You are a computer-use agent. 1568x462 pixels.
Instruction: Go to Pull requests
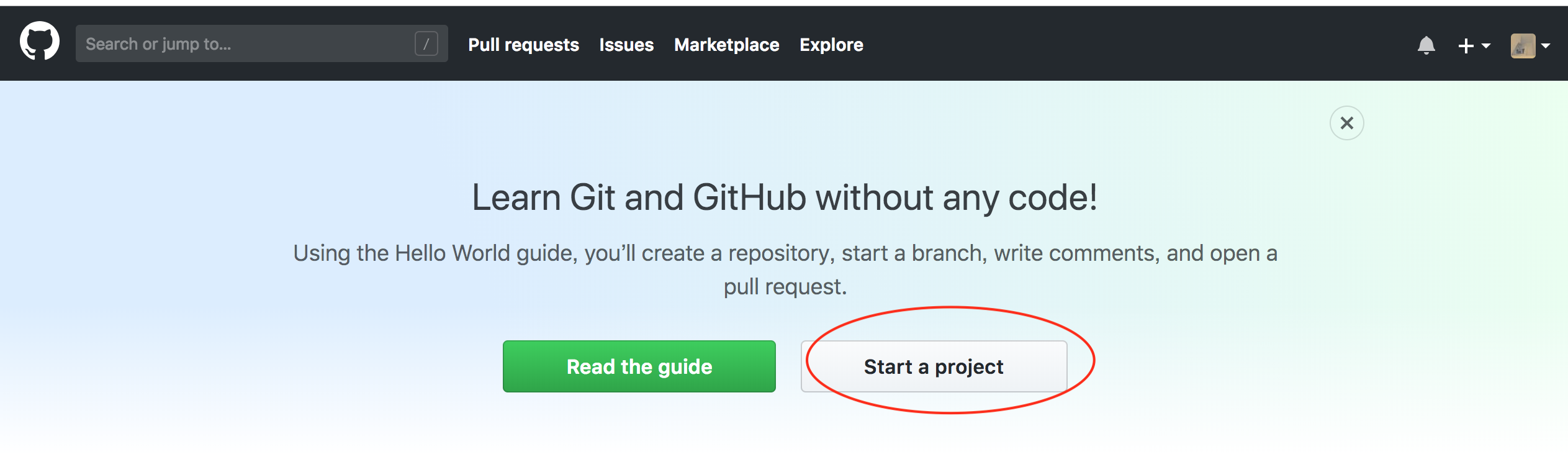click(x=523, y=45)
